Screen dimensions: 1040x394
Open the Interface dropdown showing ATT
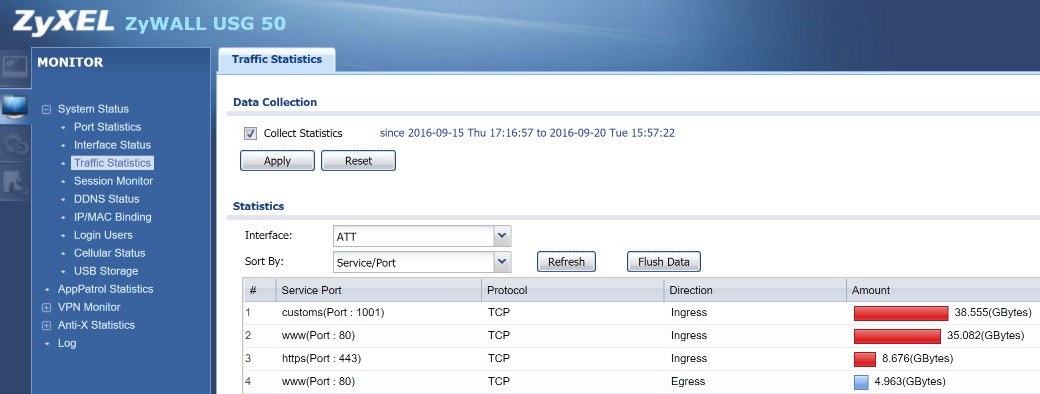tap(422, 236)
